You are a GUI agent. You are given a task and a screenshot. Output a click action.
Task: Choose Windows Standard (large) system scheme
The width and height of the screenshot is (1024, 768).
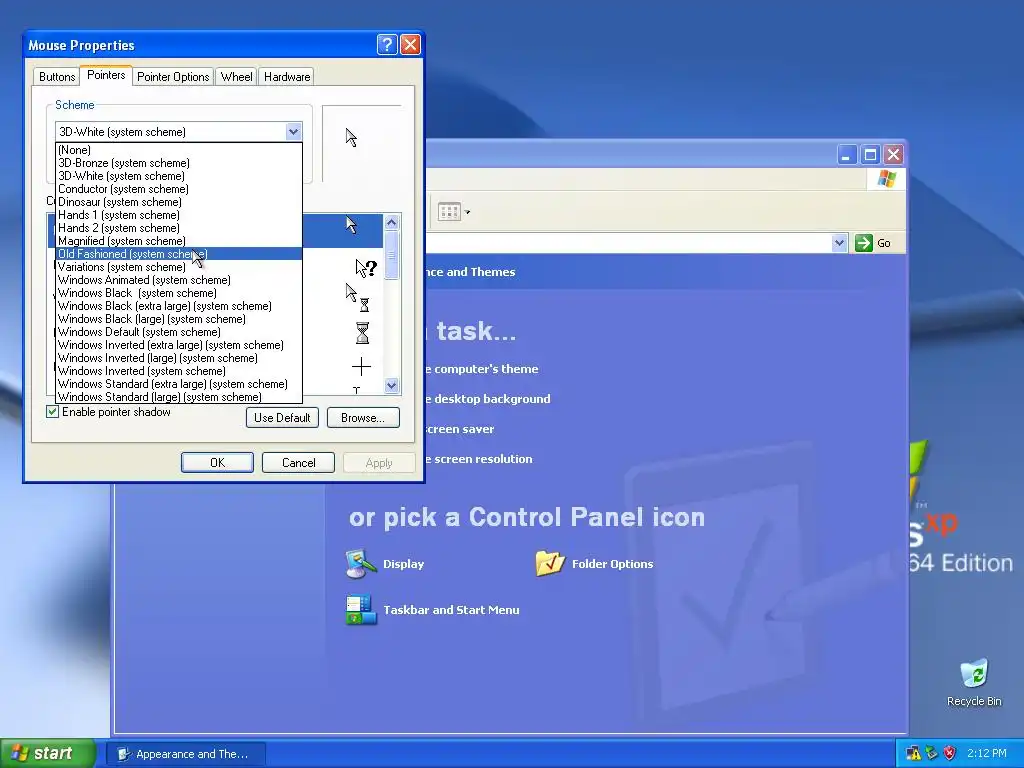point(178,396)
